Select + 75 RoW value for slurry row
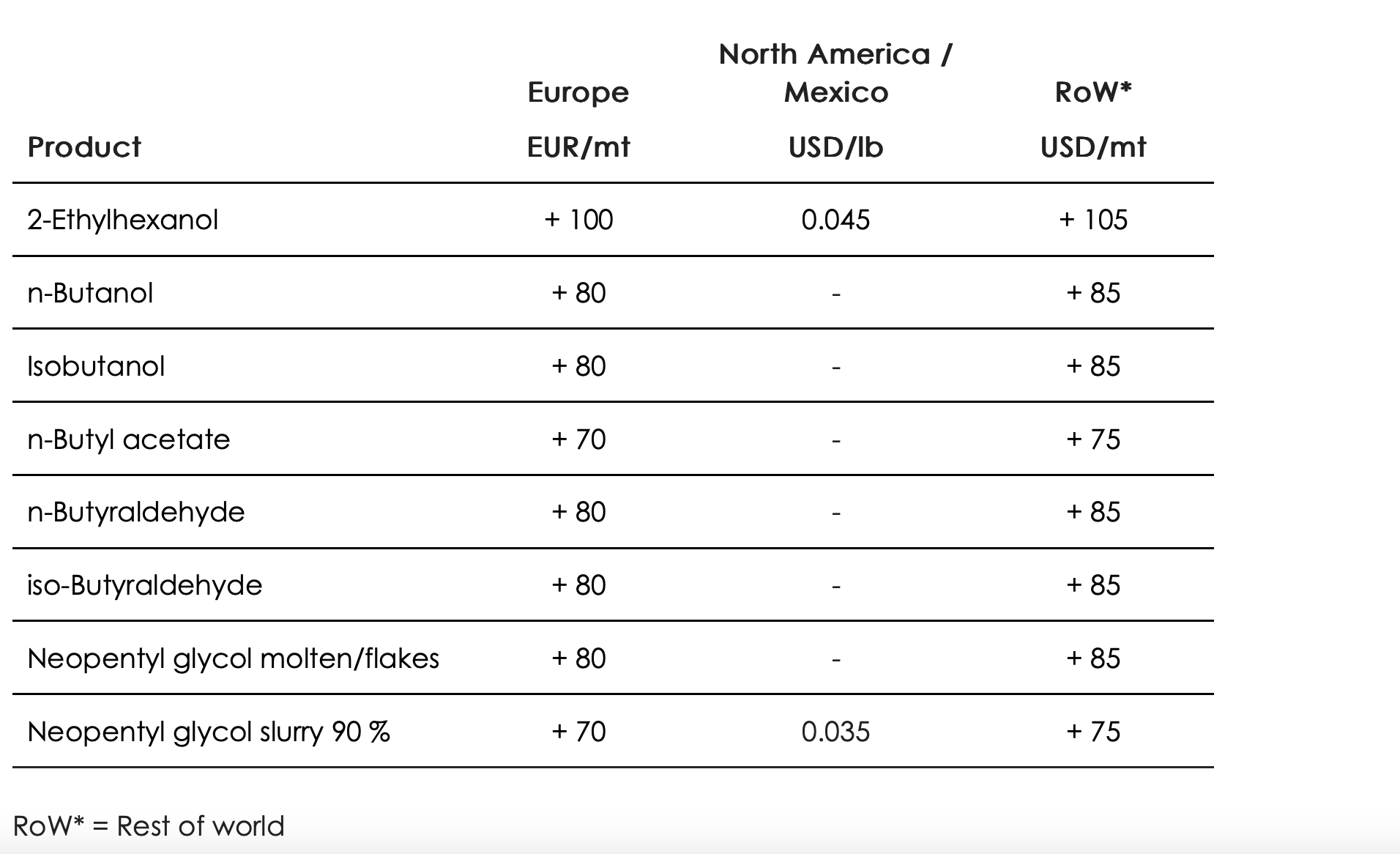 click(x=1093, y=732)
